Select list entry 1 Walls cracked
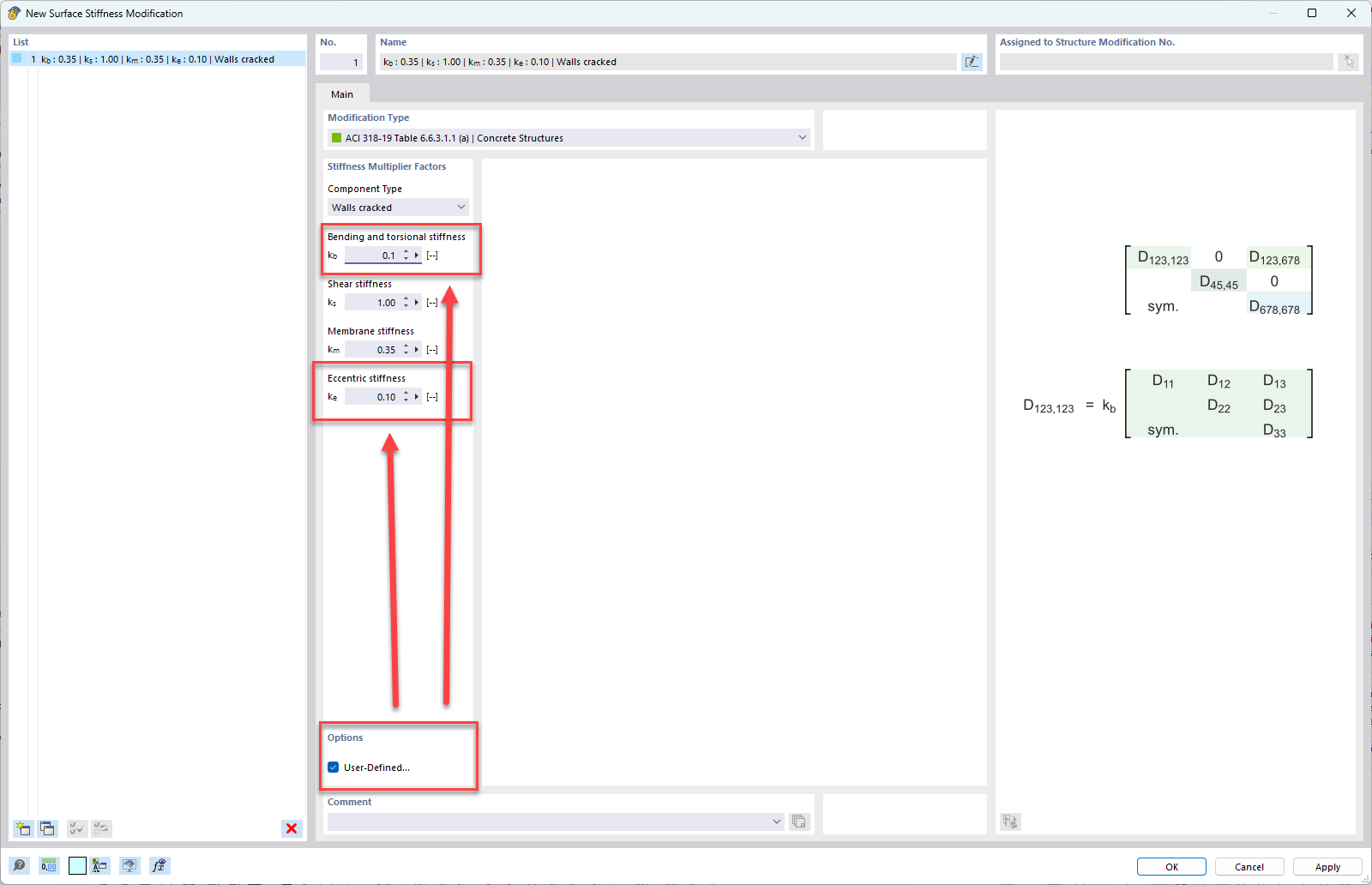 [x=154, y=59]
